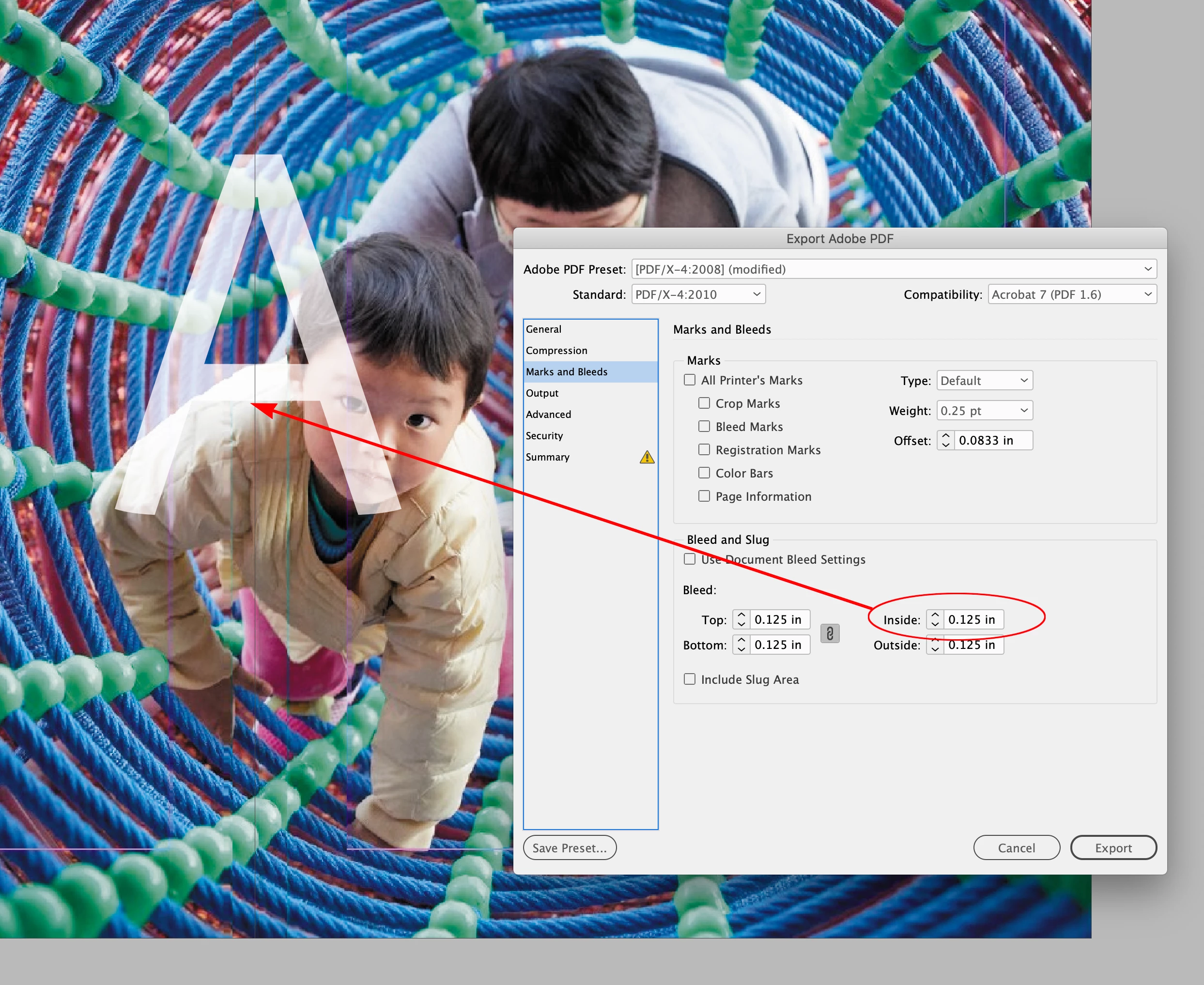Open the marks Type Default dropdown
Screen dimensions: 1204x985
tap(984, 381)
